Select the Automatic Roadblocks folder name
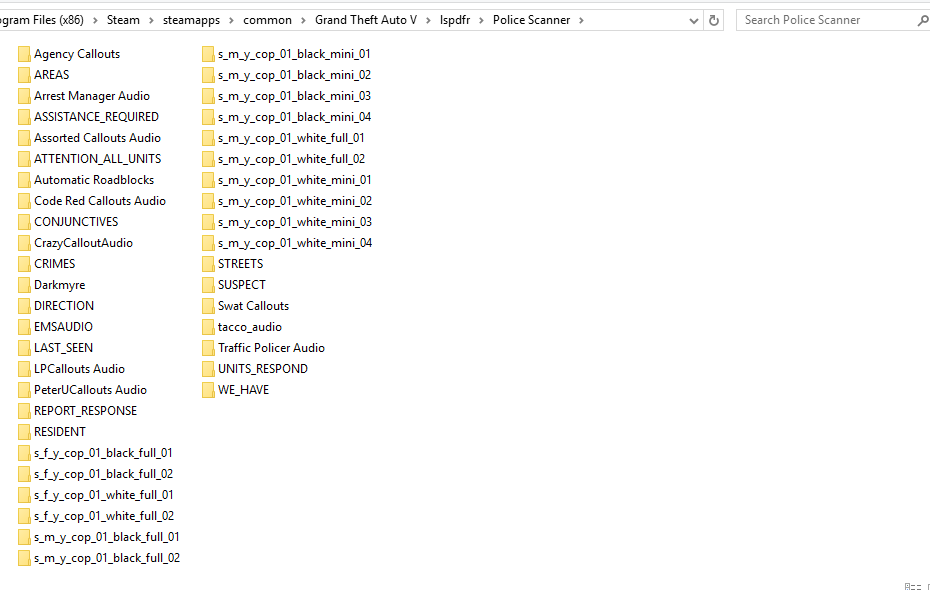This screenshot has height=590, width=930. (x=94, y=180)
